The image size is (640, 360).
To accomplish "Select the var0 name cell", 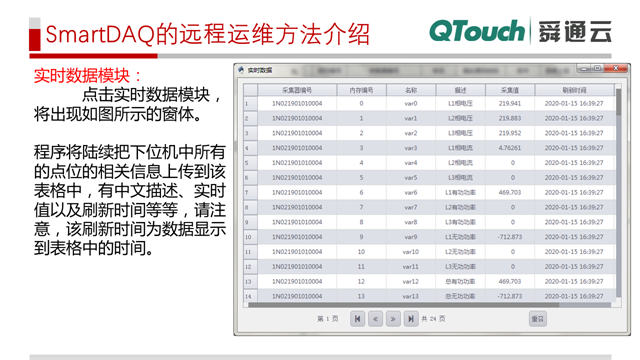I will [x=411, y=104].
